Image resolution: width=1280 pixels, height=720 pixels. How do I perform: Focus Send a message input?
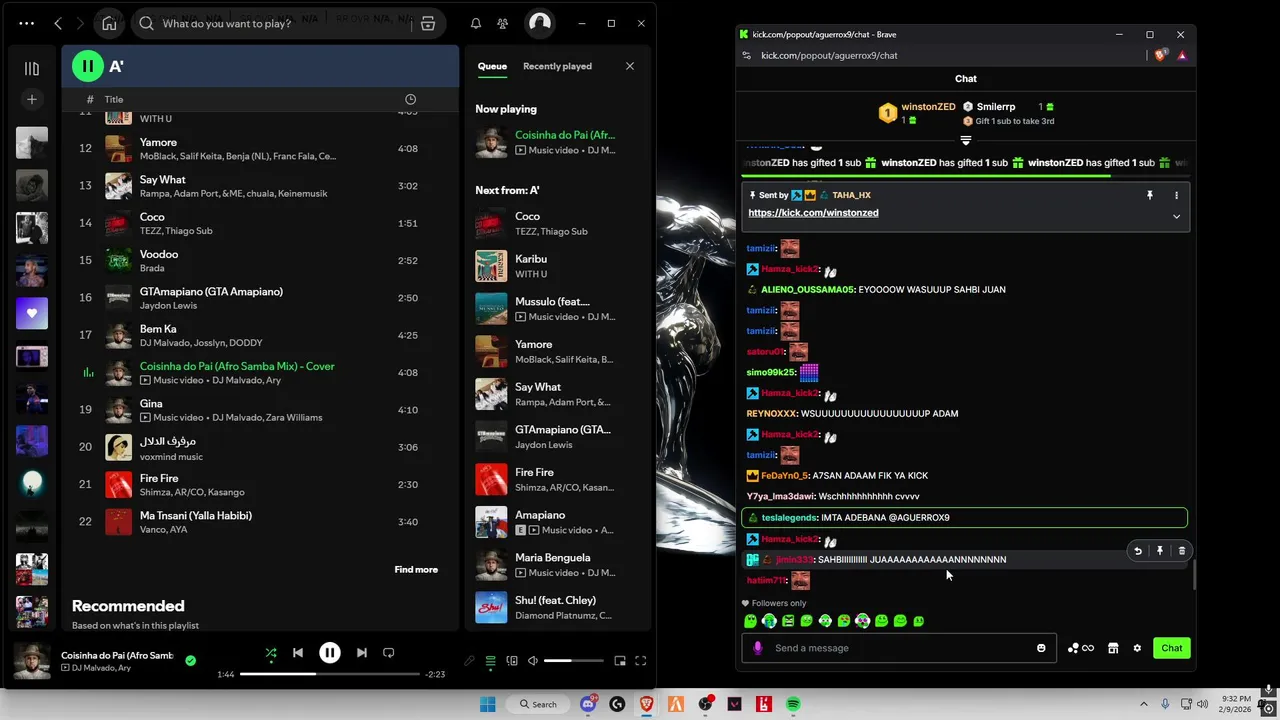click(898, 648)
